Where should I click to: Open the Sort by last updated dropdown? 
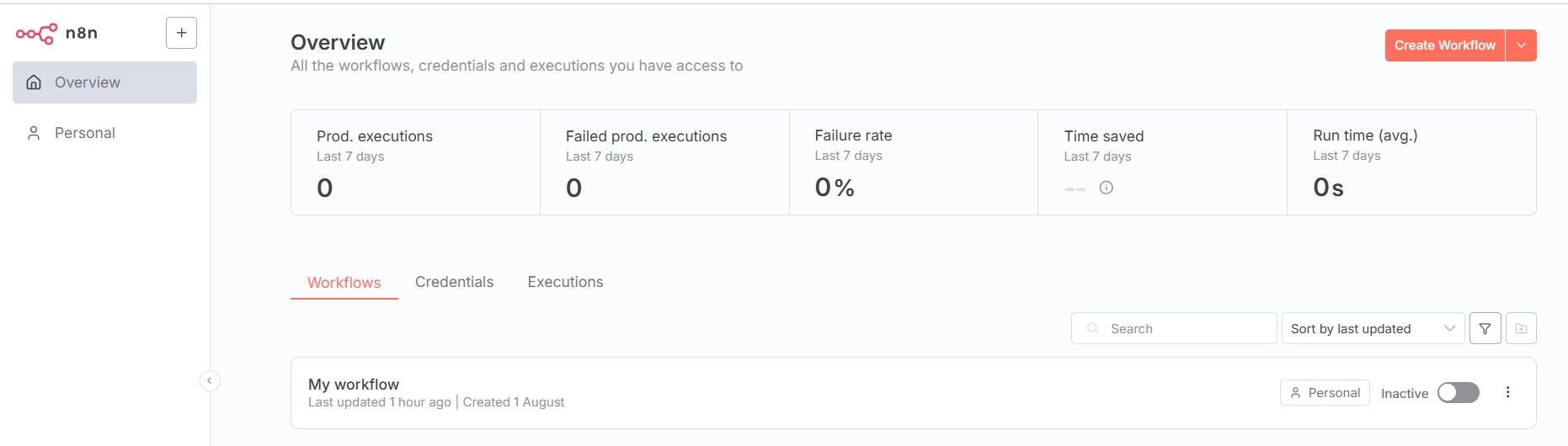pos(1373,328)
